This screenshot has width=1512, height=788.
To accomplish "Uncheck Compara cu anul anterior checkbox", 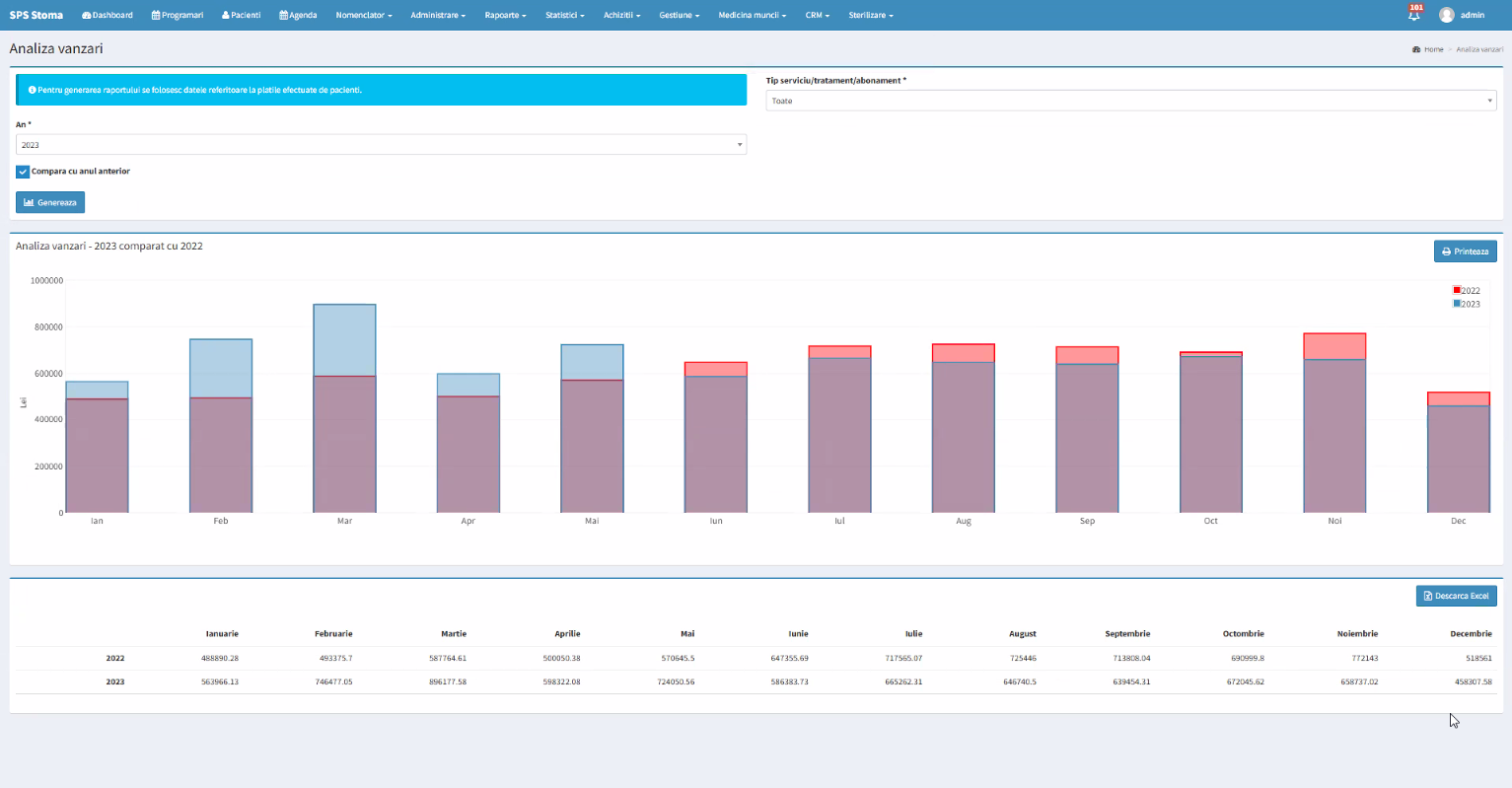I will click(x=23, y=172).
